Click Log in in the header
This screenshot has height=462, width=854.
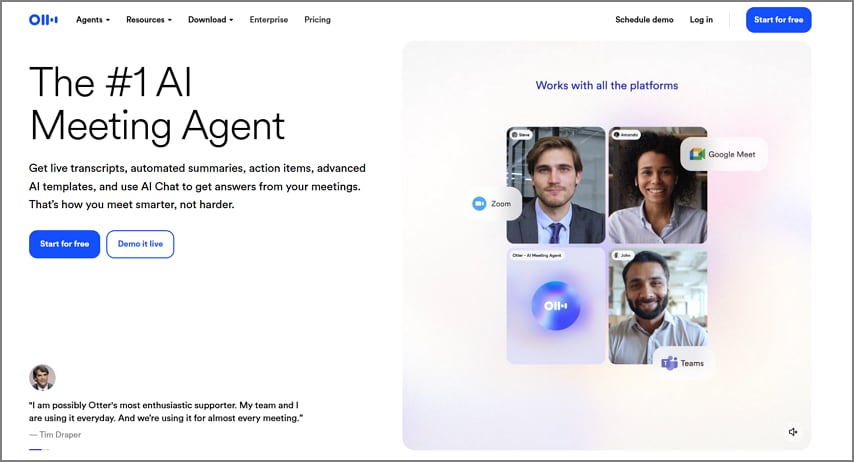(701, 20)
